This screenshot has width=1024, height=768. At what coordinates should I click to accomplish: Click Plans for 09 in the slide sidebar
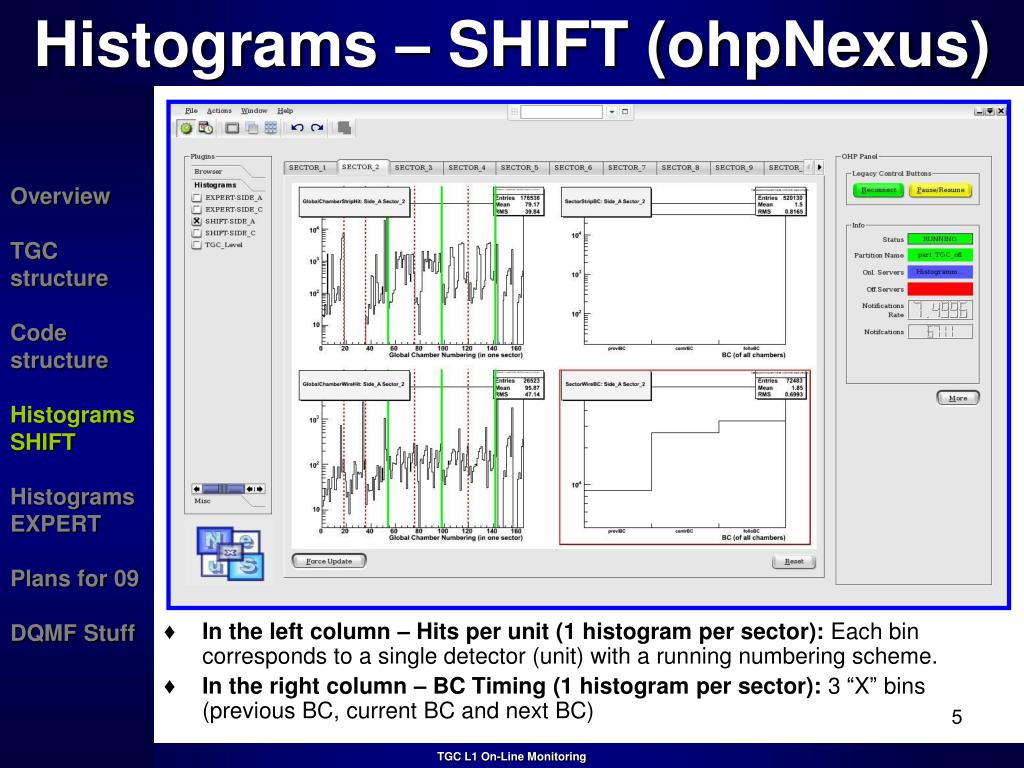pos(74,578)
